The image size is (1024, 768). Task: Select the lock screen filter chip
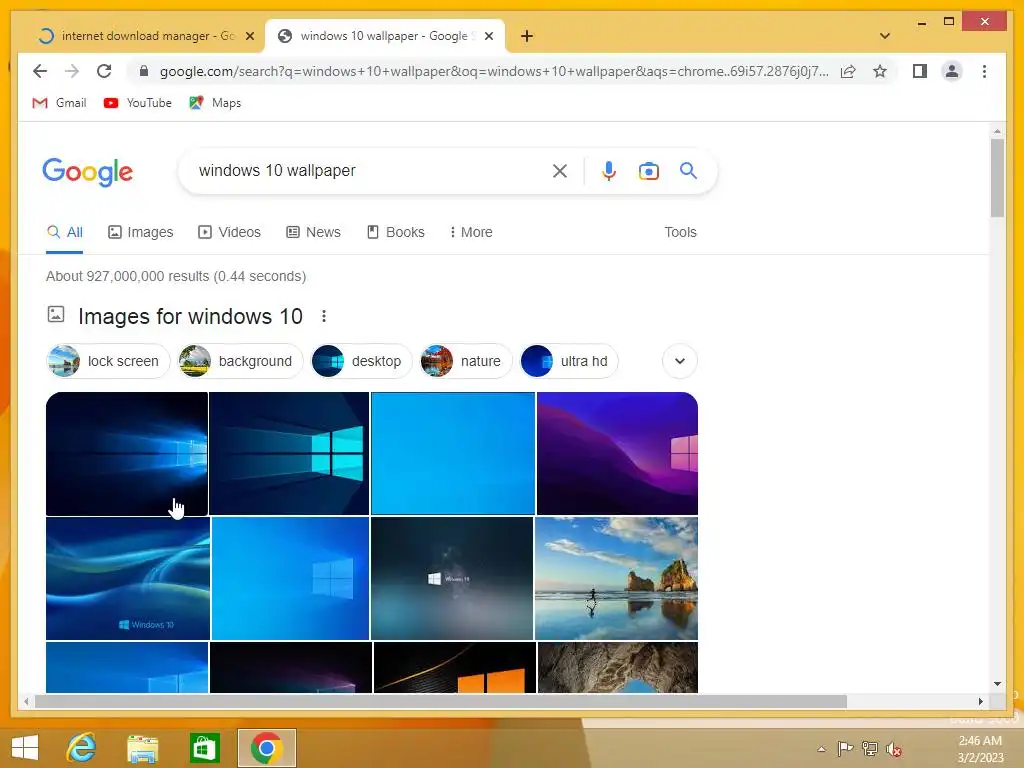click(x=108, y=361)
